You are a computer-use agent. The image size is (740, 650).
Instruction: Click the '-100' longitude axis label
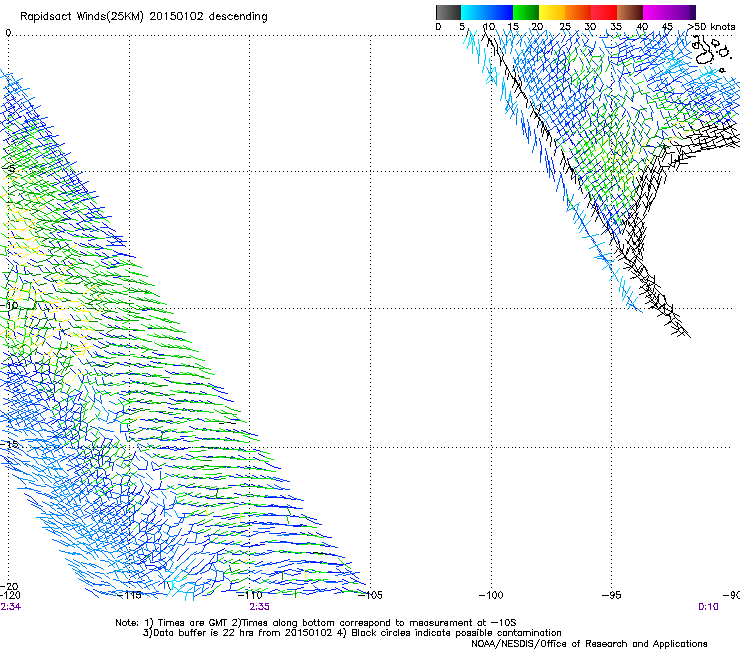(491, 595)
